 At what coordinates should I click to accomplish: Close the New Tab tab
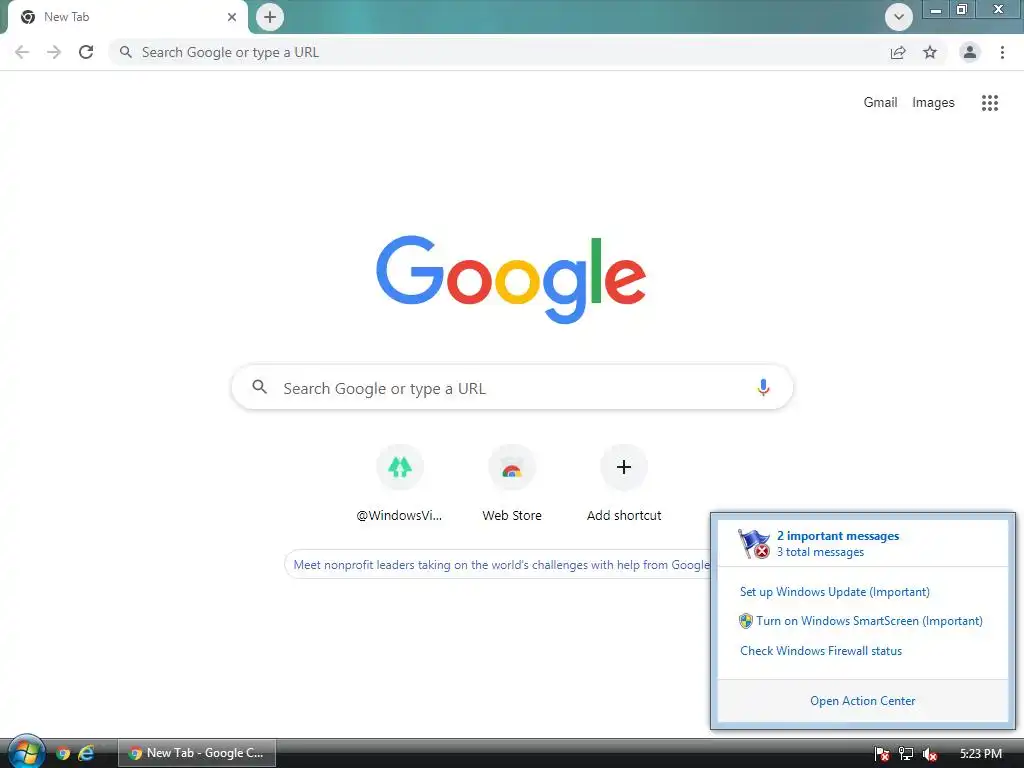[x=232, y=17]
